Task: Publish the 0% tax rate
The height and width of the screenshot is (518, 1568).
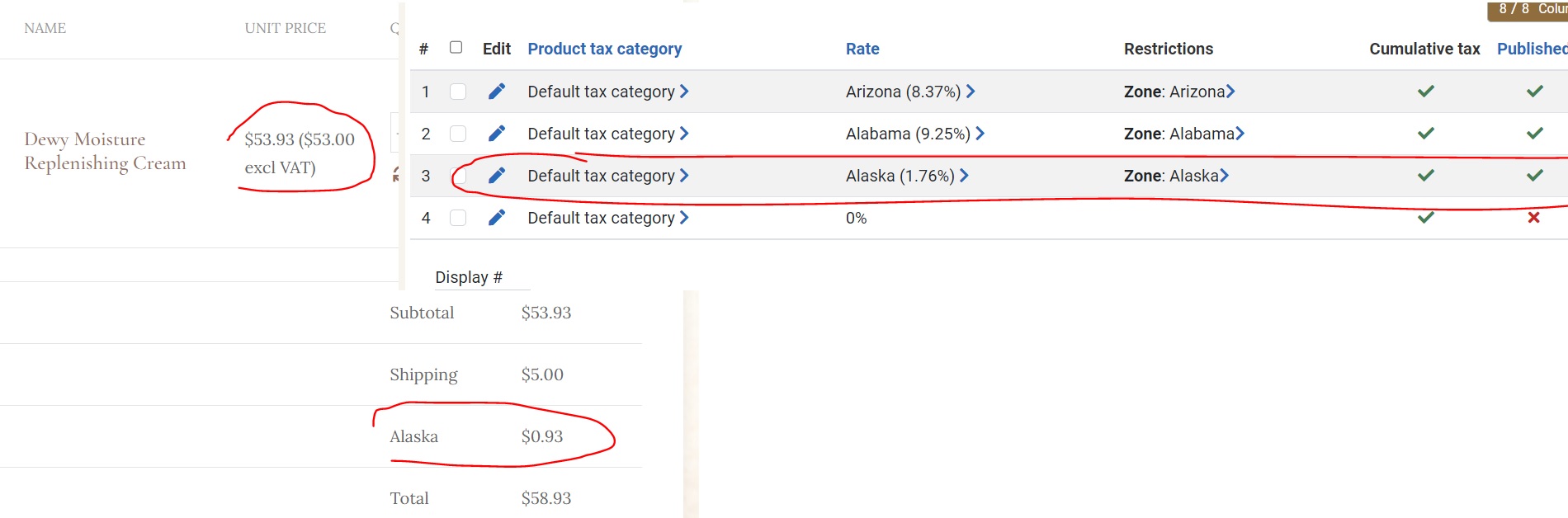Action: coord(1534,218)
